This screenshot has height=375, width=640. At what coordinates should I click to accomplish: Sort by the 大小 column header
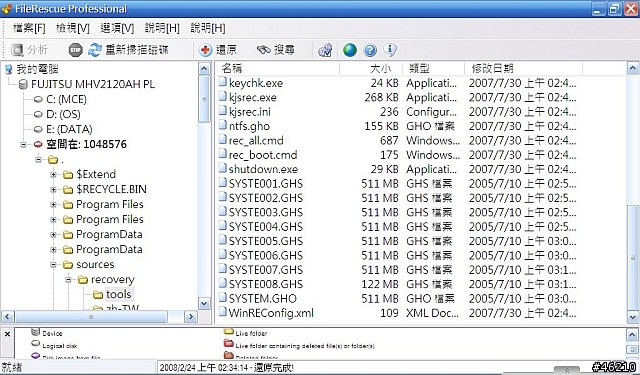[x=371, y=68]
